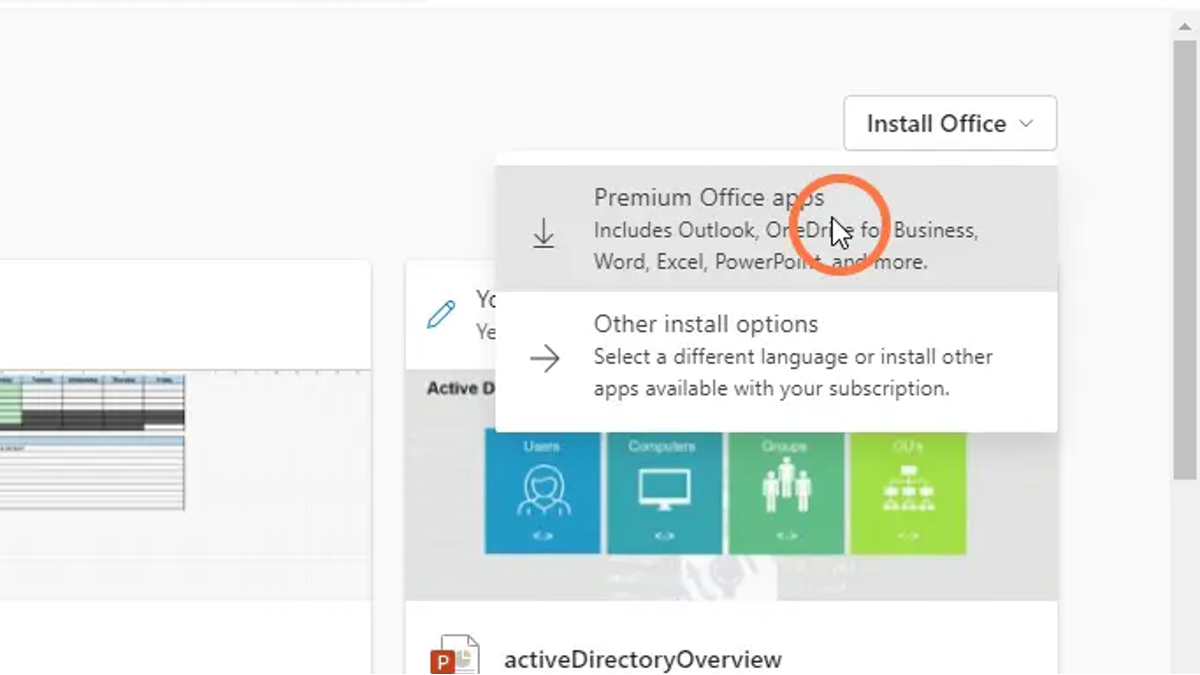The image size is (1200, 675).
Task: Open the PowerPoint file icon for activeDirectoryOverview
Action: point(454,655)
